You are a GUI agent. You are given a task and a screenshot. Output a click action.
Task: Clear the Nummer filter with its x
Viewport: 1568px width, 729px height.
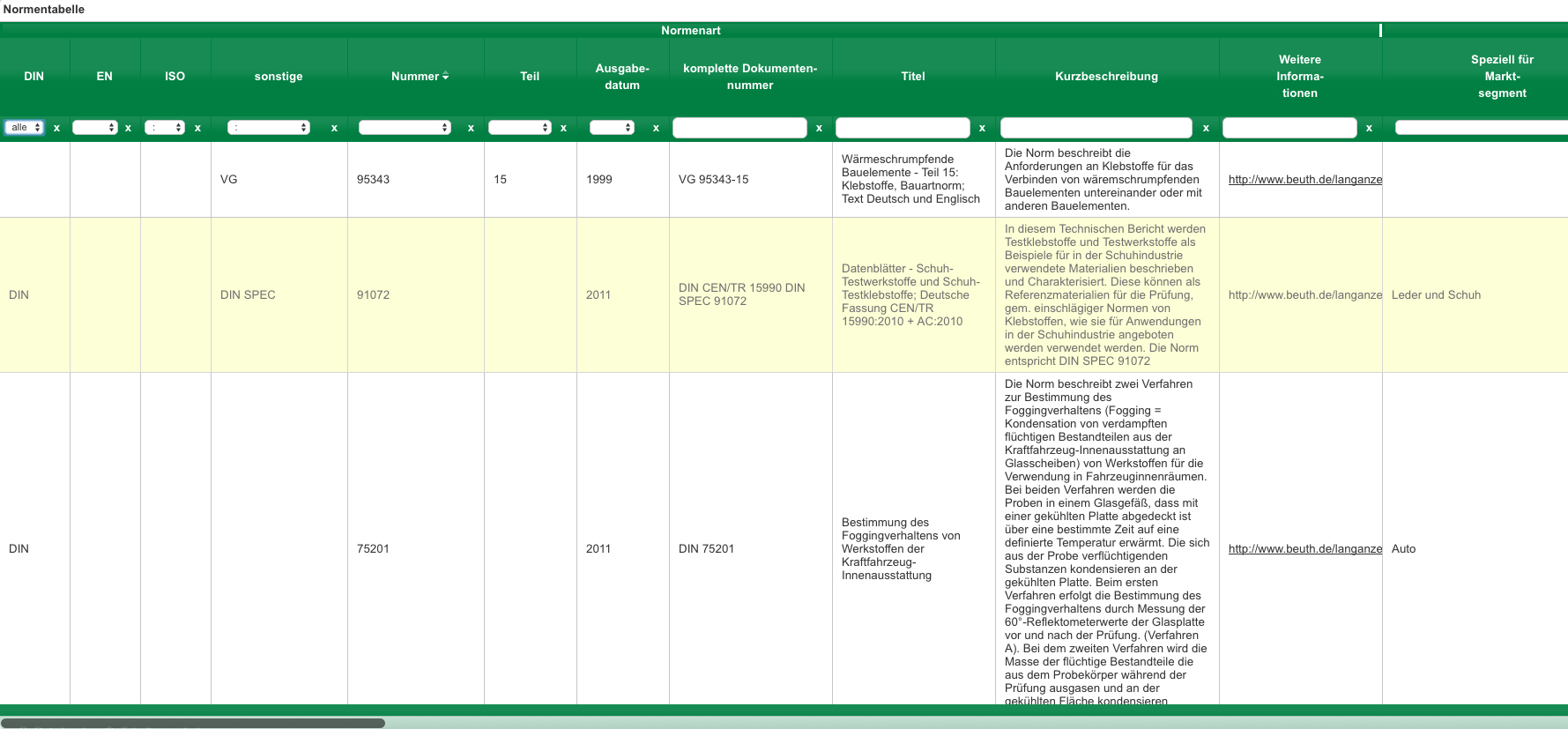tap(471, 128)
